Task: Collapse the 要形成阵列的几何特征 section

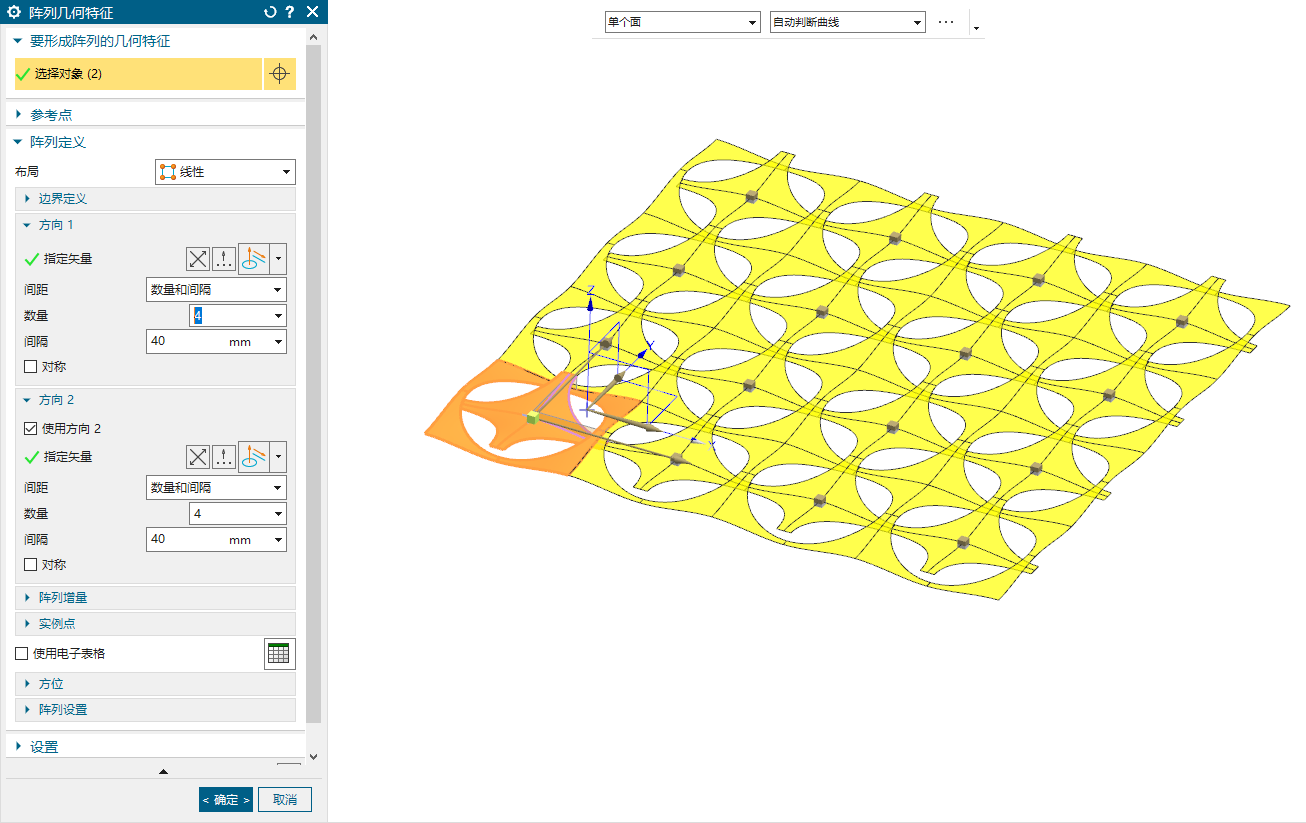Action: point(17,41)
